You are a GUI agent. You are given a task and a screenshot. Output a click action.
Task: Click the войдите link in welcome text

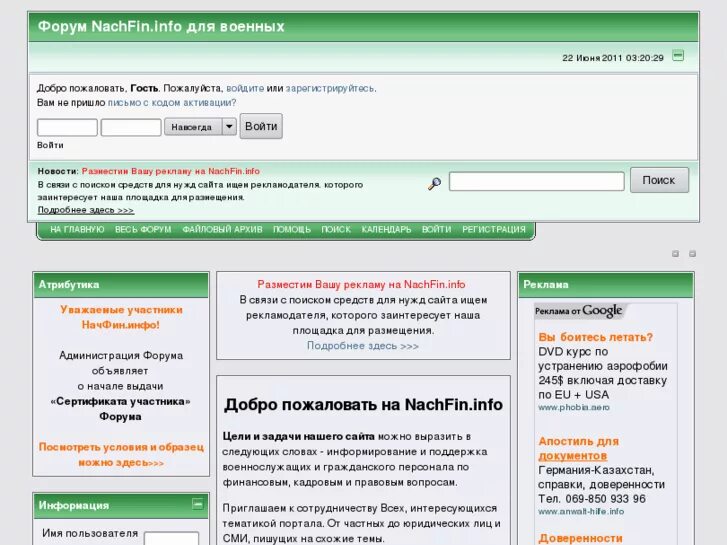tap(245, 88)
